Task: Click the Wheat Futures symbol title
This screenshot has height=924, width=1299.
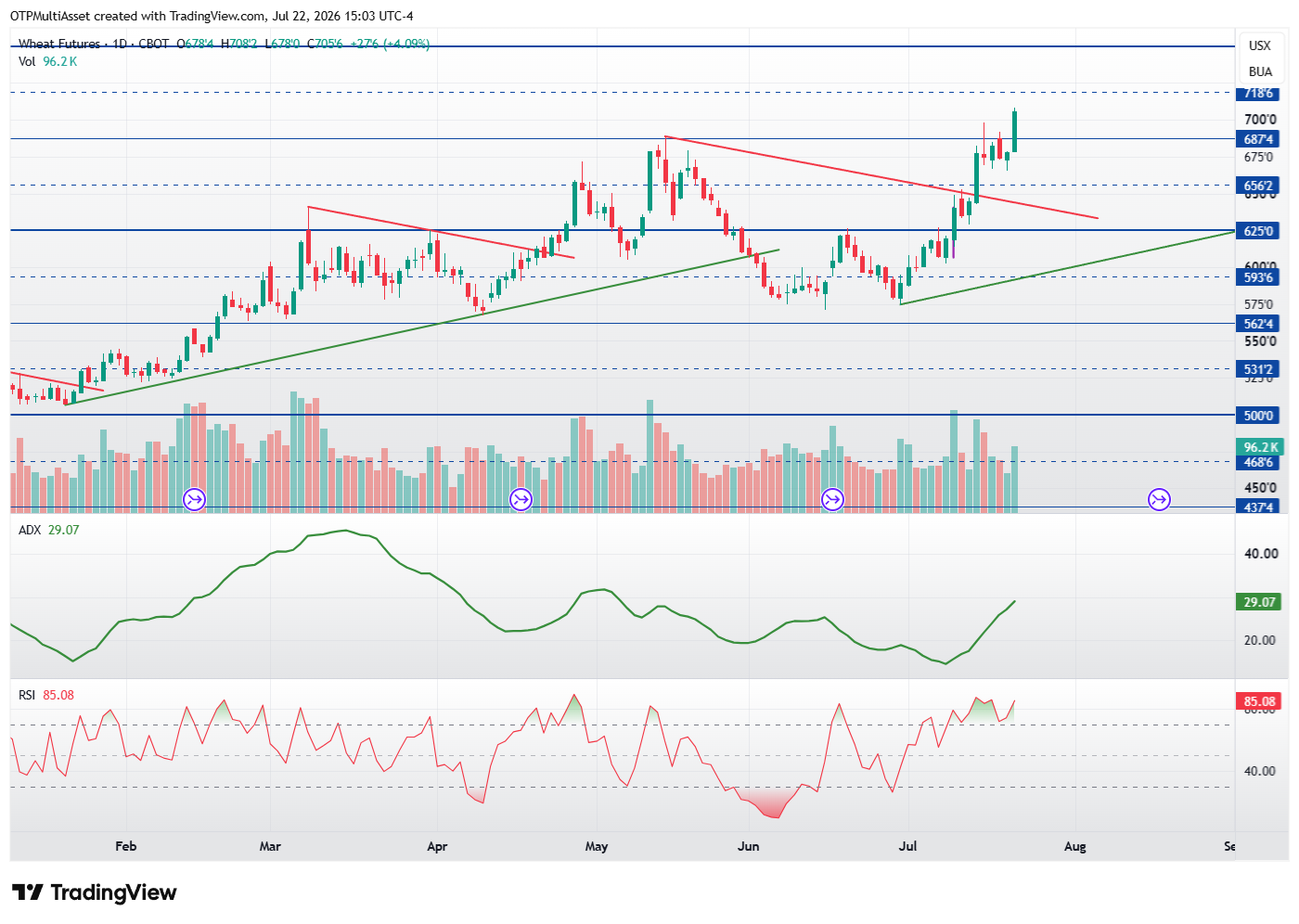Action: click(x=59, y=44)
